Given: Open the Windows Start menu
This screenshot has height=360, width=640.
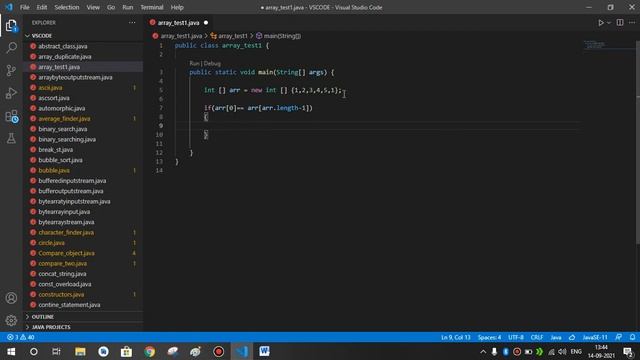Looking at the screenshot, I should [11, 351].
